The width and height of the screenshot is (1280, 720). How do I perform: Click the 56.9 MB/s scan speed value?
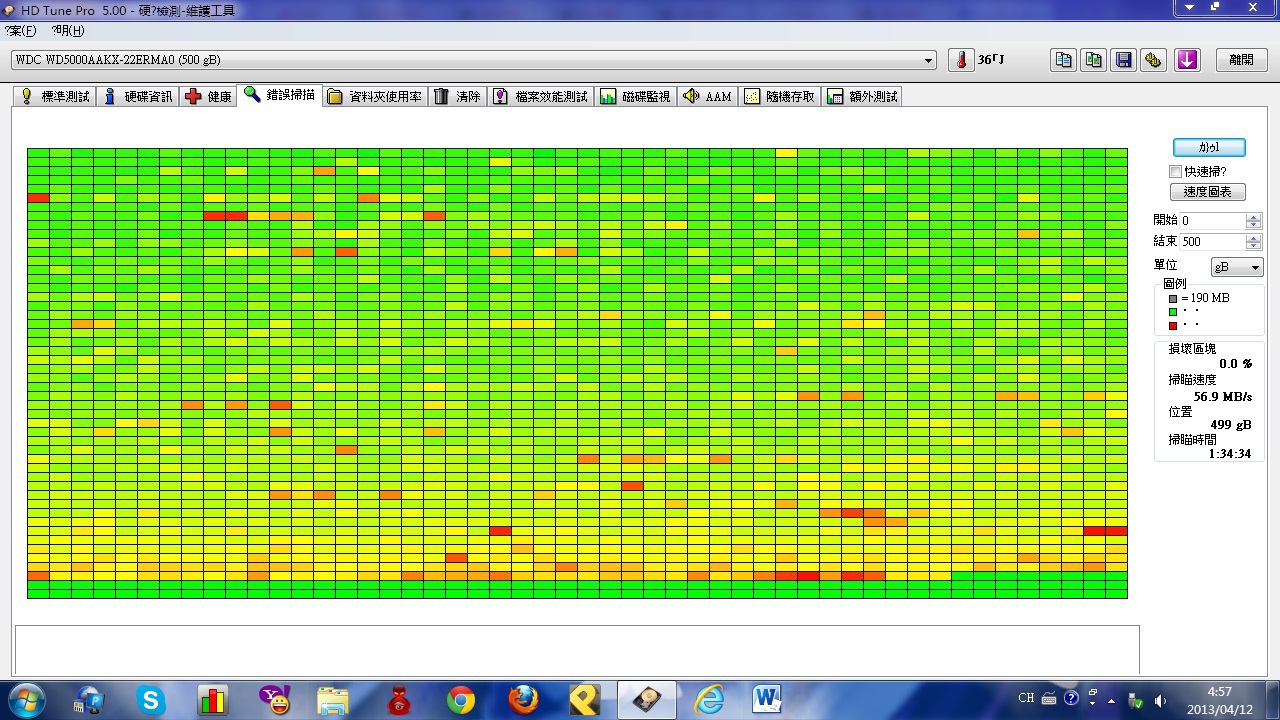click(1222, 396)
